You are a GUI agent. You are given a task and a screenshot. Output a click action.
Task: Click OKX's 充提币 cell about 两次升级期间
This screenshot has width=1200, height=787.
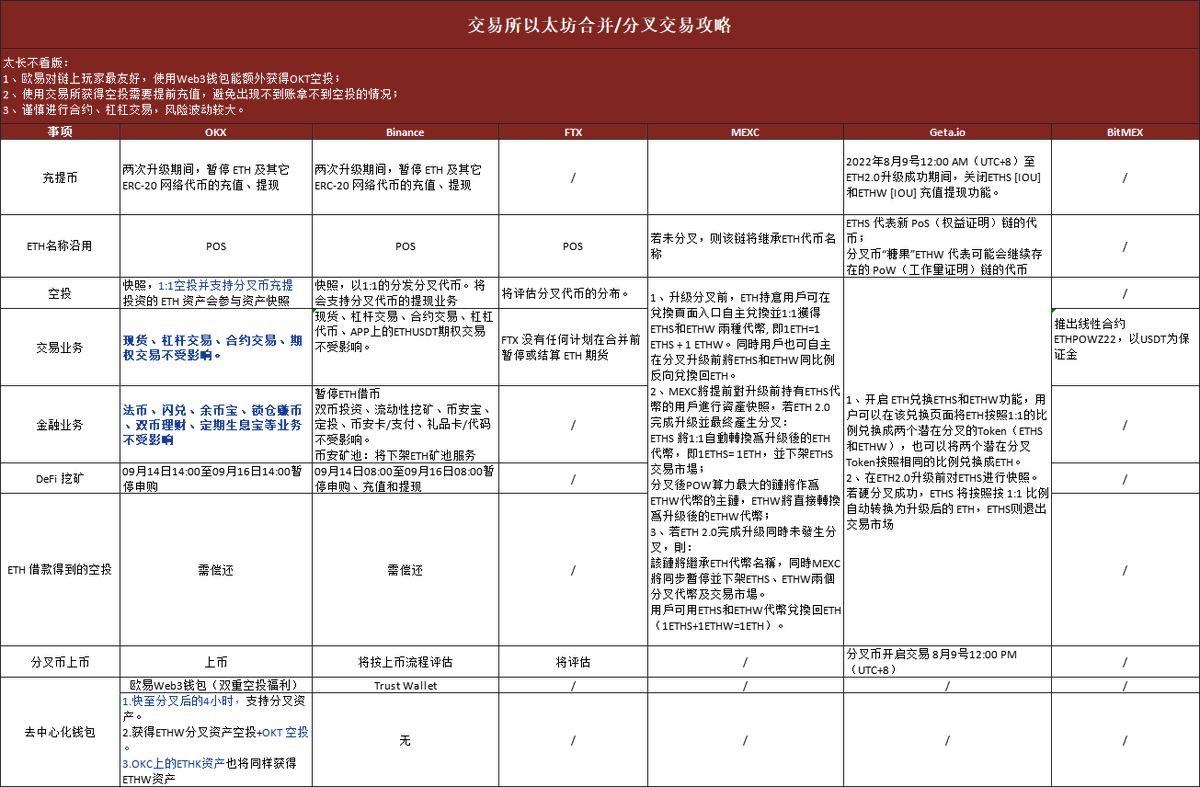pyautogui.click(x=215, y=177)
